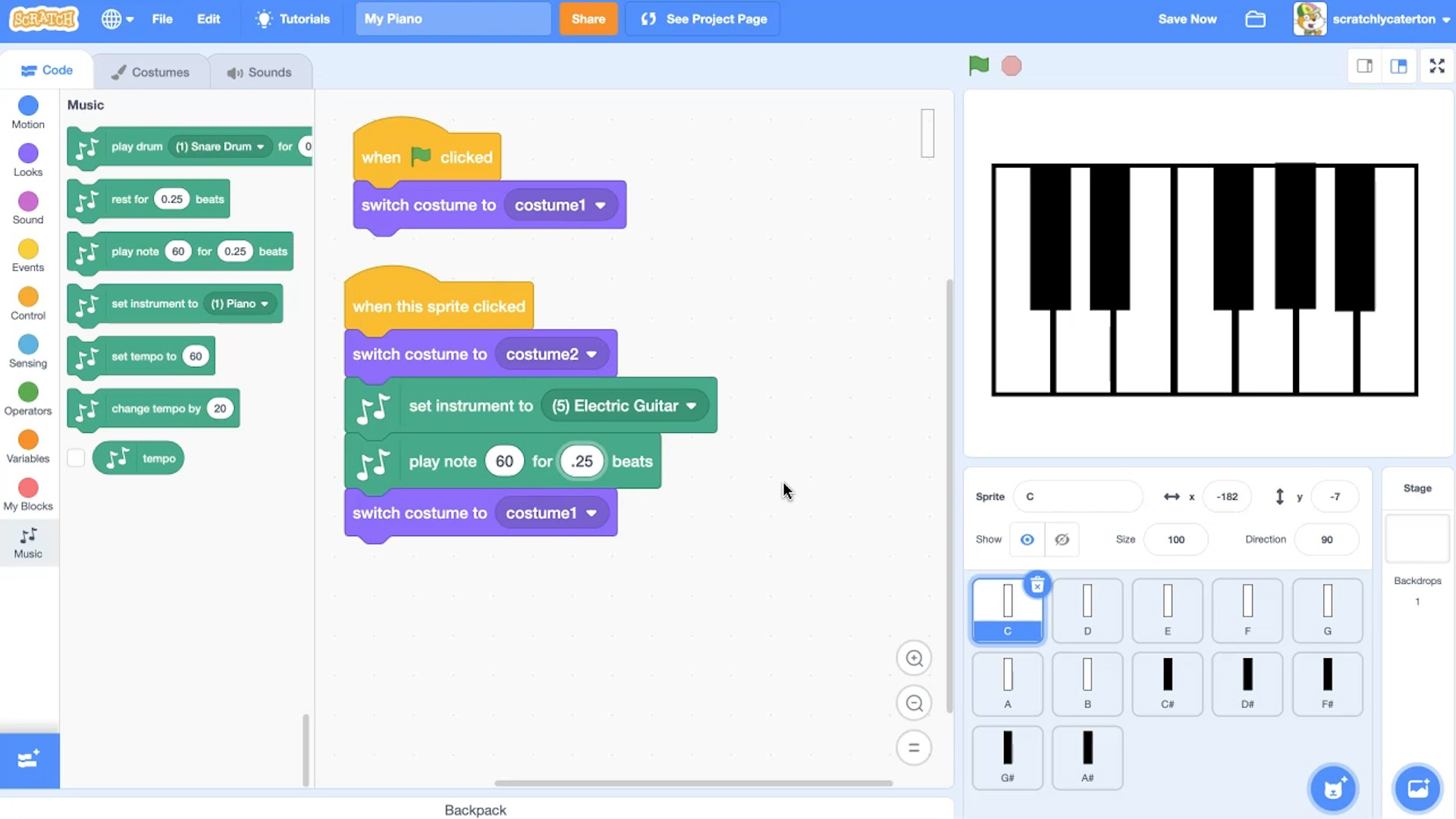Open the (1) Piano instrument dropdown

pos(240,303)
